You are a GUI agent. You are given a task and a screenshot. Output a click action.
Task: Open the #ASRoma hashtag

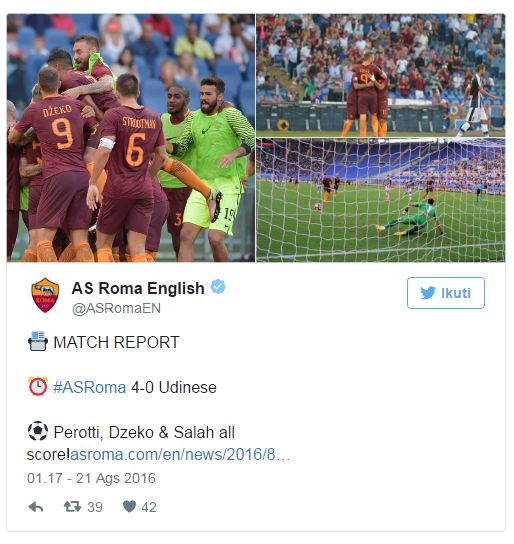89,388
